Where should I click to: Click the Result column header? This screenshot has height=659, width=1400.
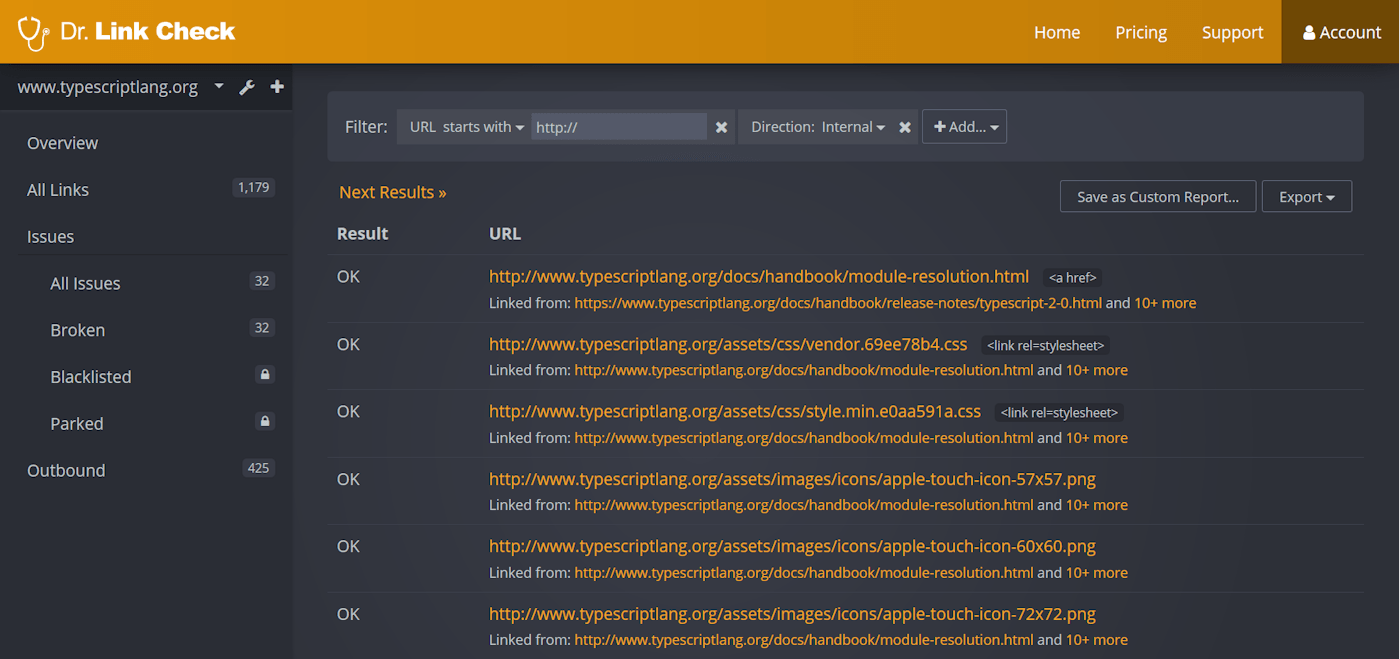[362, 233]
